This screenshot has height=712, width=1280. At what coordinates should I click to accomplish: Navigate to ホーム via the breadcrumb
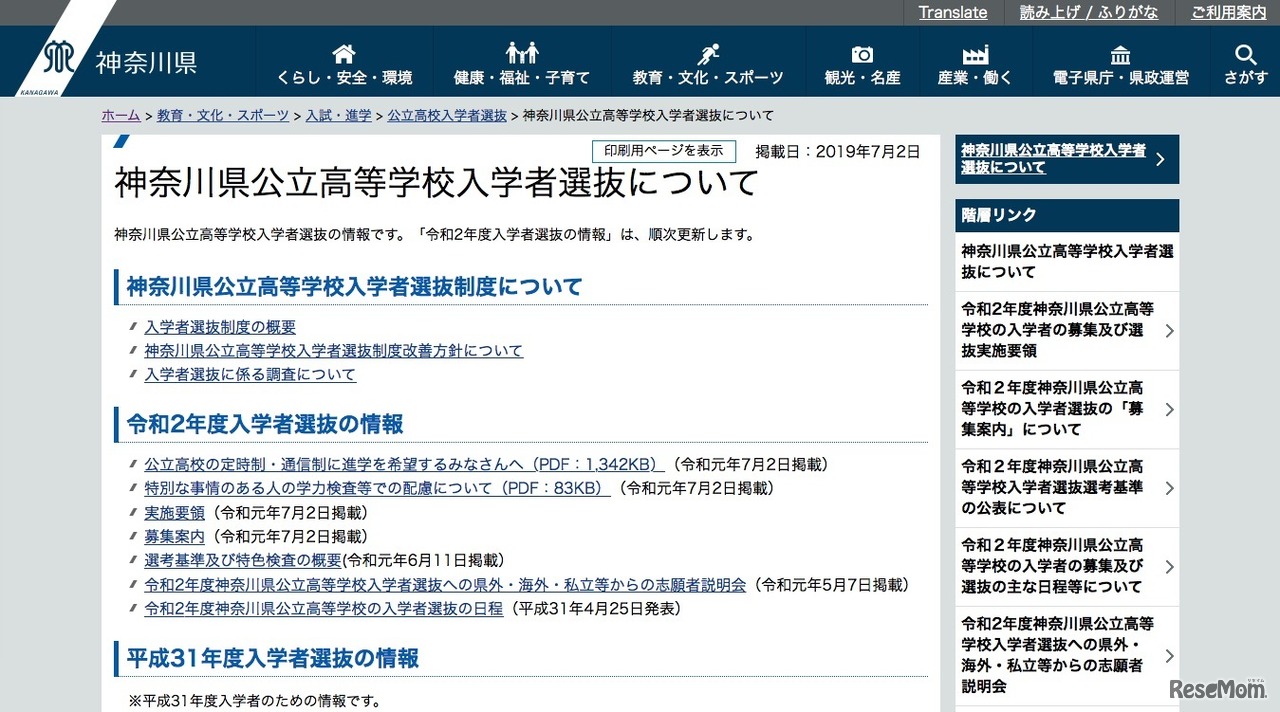(x=120, y=115)
